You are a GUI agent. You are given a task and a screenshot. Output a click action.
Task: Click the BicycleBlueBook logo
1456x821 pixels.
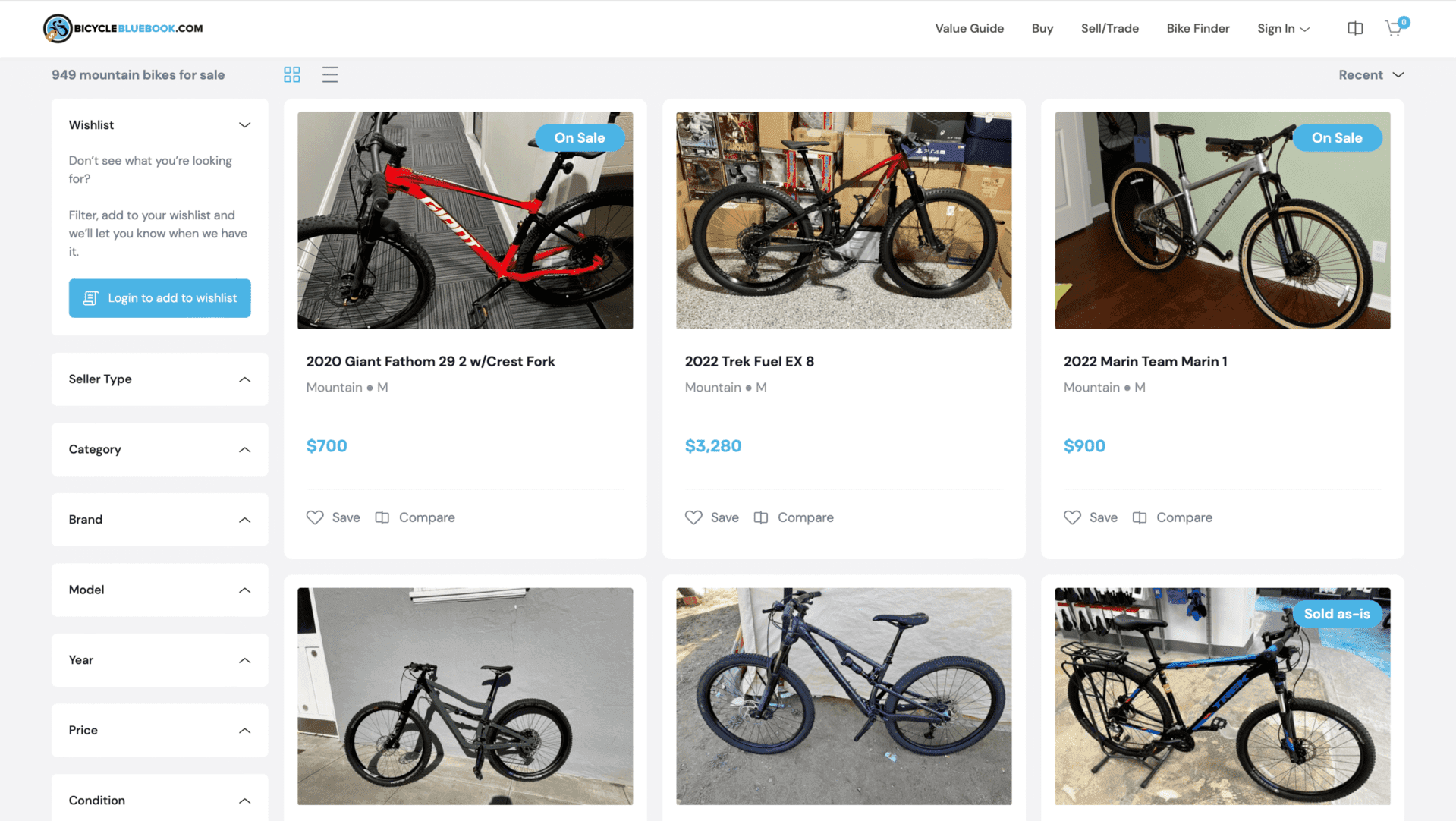(x=123, y=28)
